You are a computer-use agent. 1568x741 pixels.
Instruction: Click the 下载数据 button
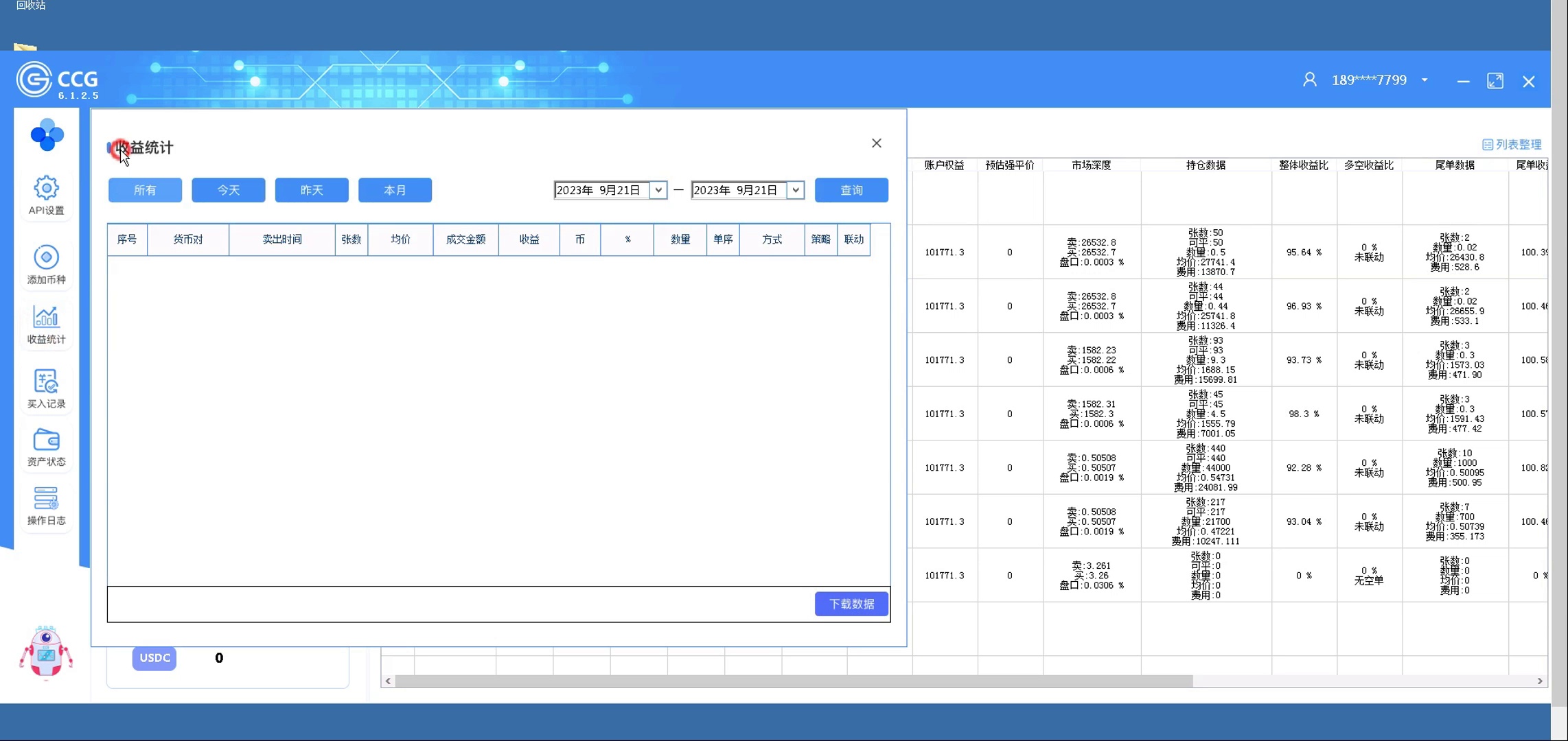coord(851,604)
